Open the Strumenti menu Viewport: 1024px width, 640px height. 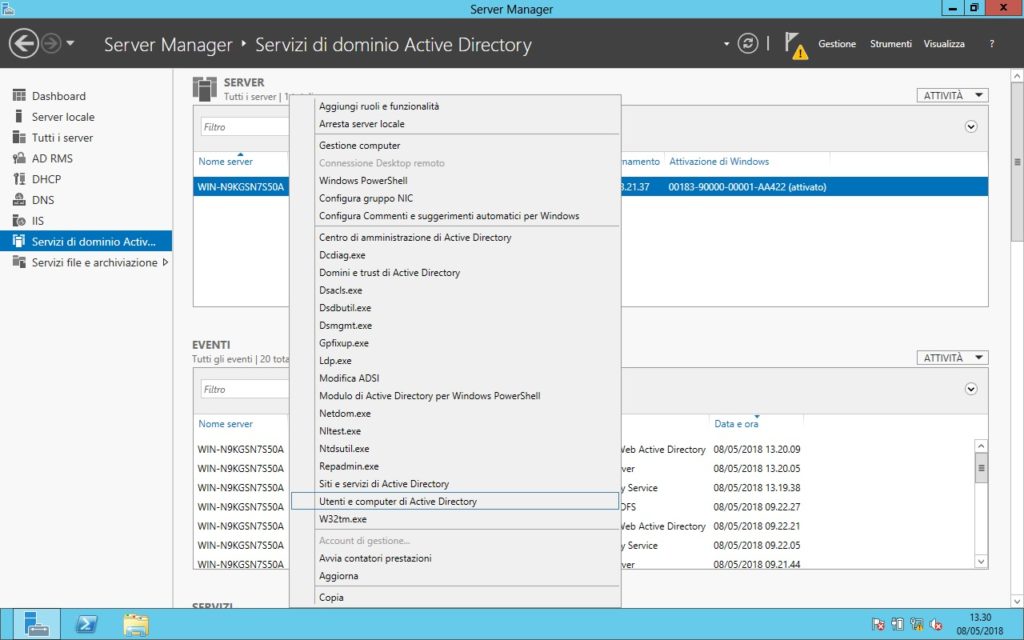tap(890, 44)
